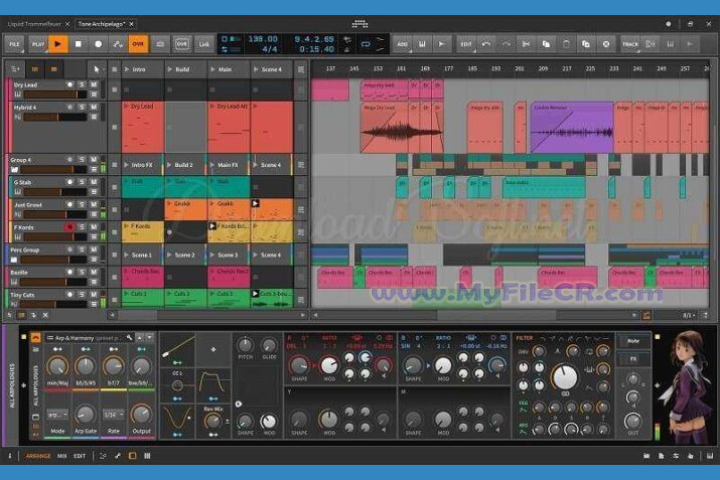The height and width of the screenshot is (480, 720).
Task: Open the PLAY menu
Action: [x=38, y=44]
